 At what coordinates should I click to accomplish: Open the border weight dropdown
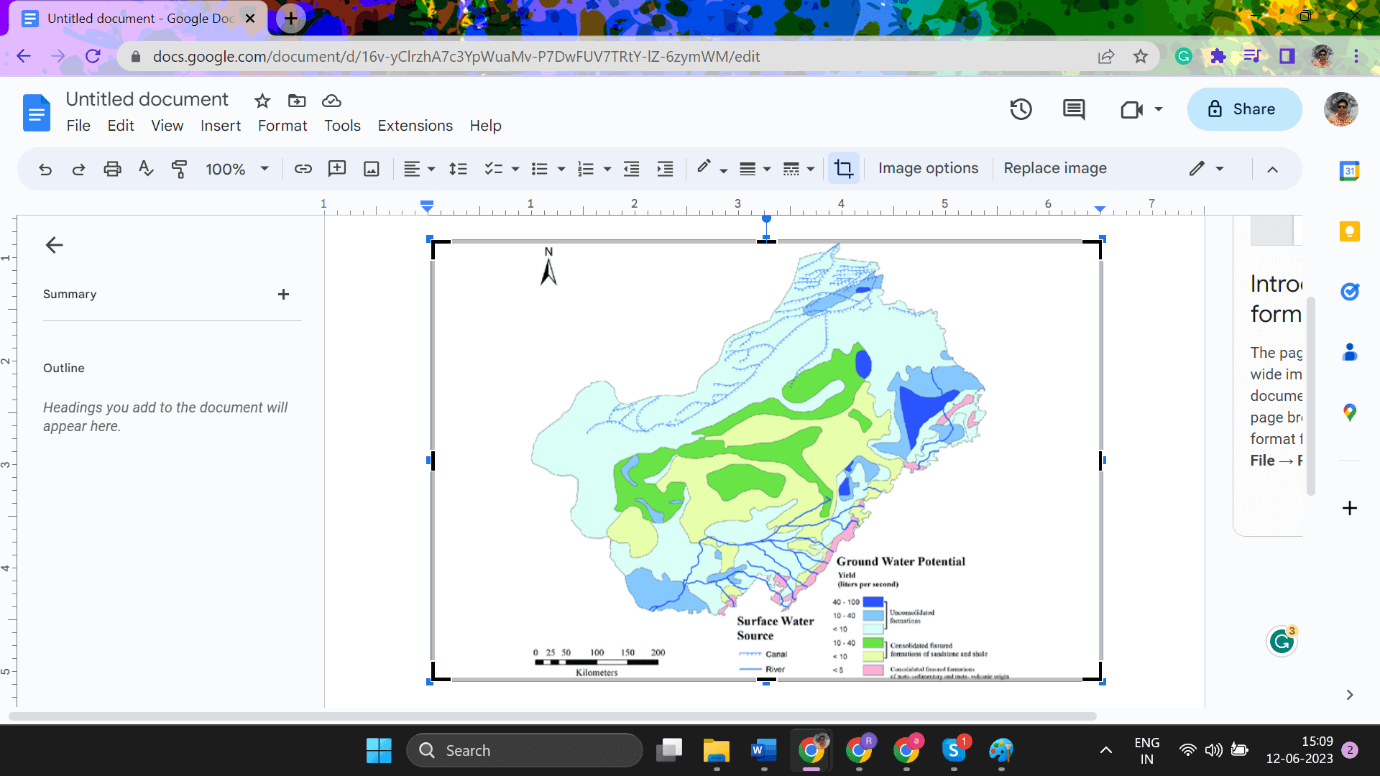point(754,169)
